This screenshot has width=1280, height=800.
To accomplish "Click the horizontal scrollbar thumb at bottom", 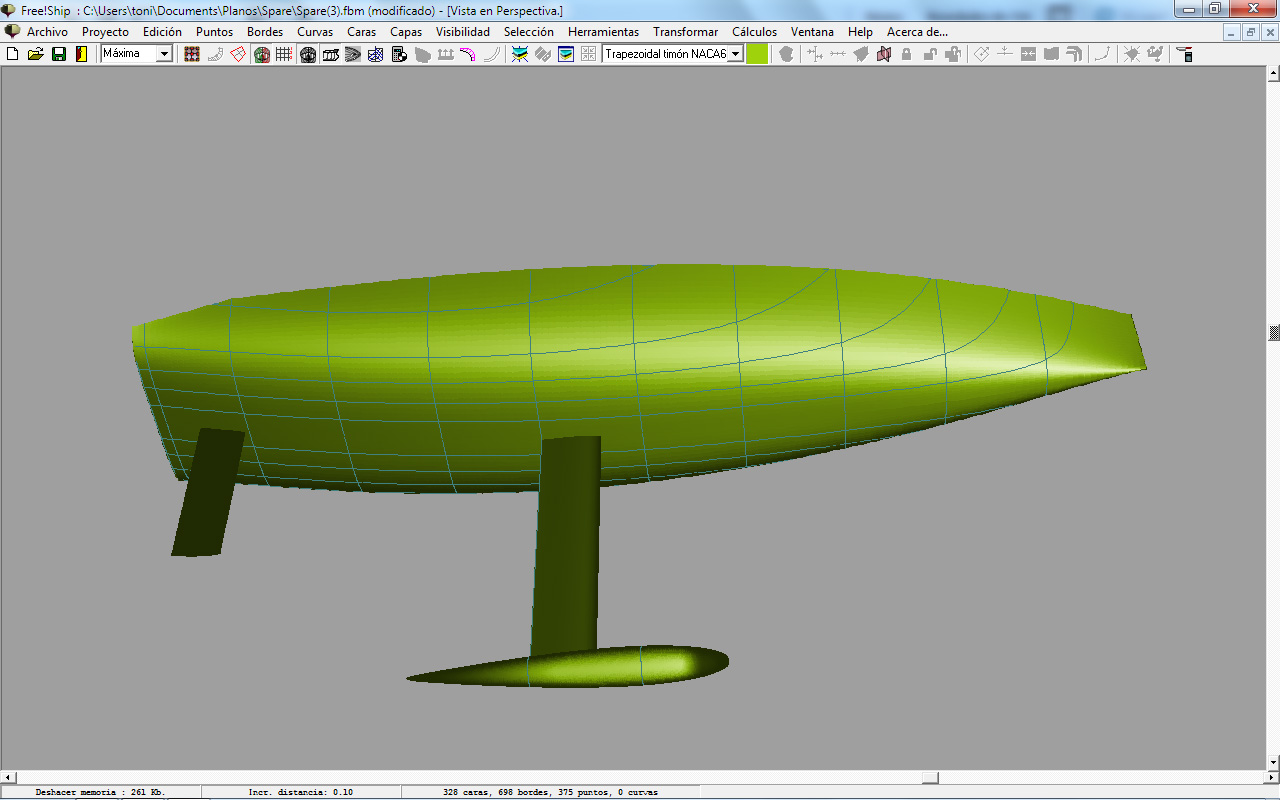I will 930,777.
